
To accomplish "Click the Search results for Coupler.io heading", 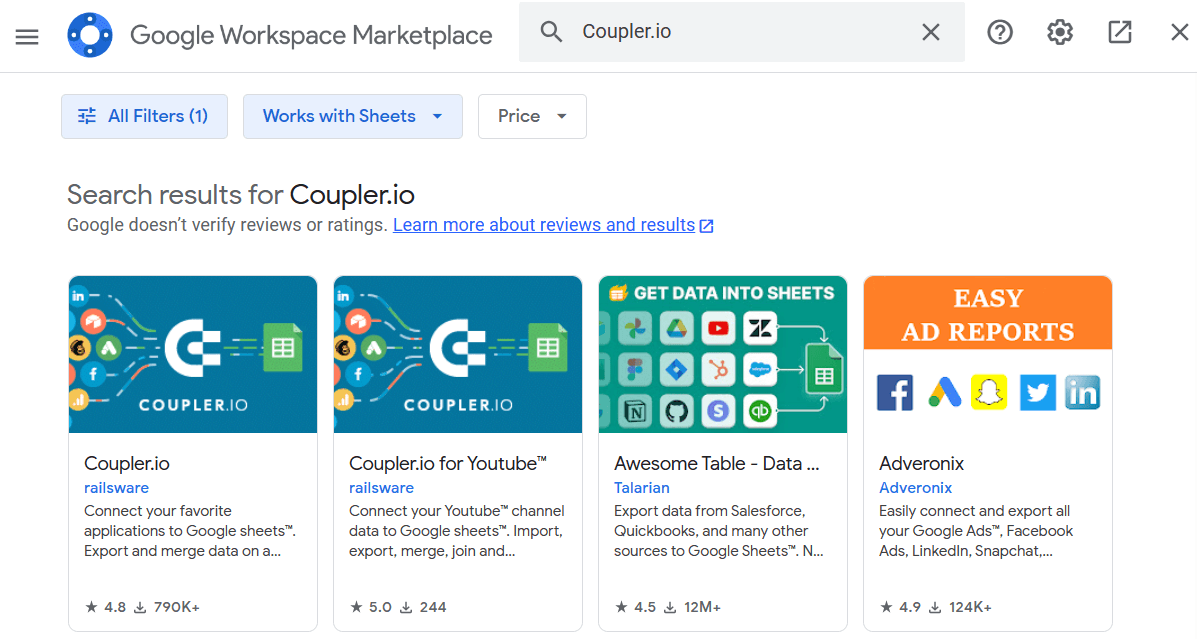I will click(x=240, y=195).
